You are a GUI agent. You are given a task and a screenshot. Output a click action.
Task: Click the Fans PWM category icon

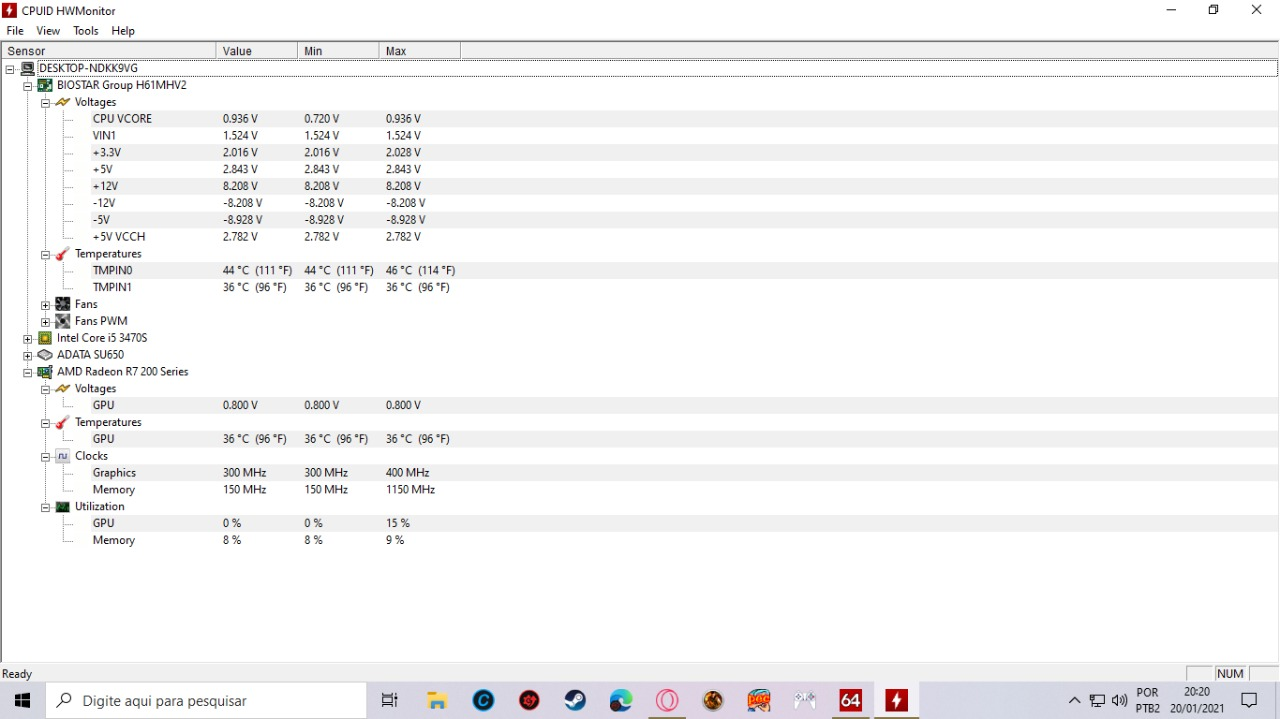coord(63,321)
